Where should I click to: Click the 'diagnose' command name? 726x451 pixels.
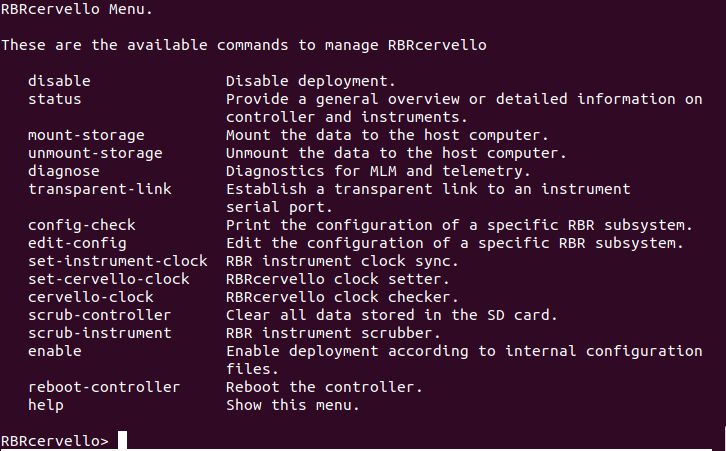click(63, 171)
